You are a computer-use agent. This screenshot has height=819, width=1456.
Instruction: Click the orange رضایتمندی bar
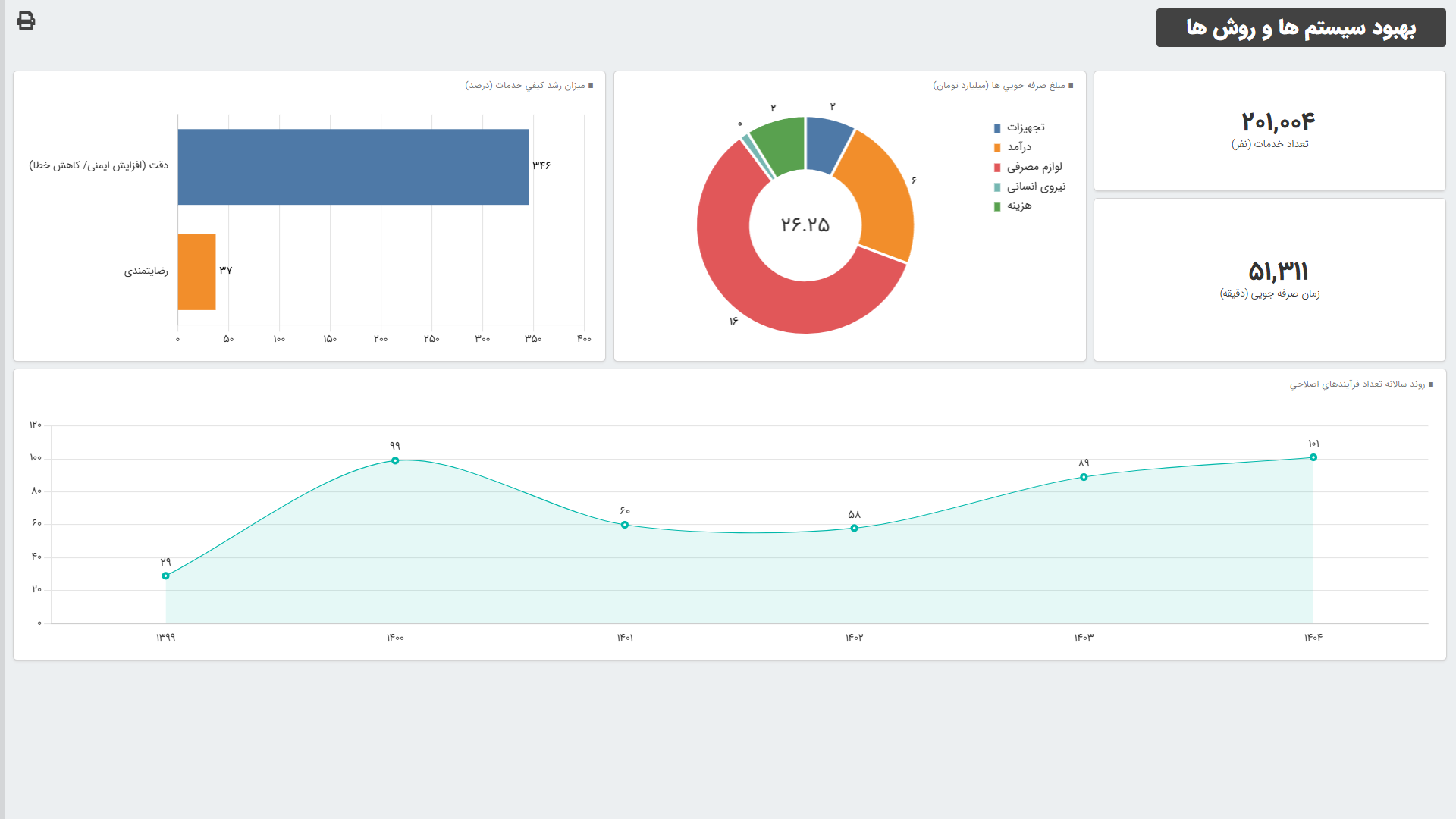pyautogui.click(x=197, y=272)
